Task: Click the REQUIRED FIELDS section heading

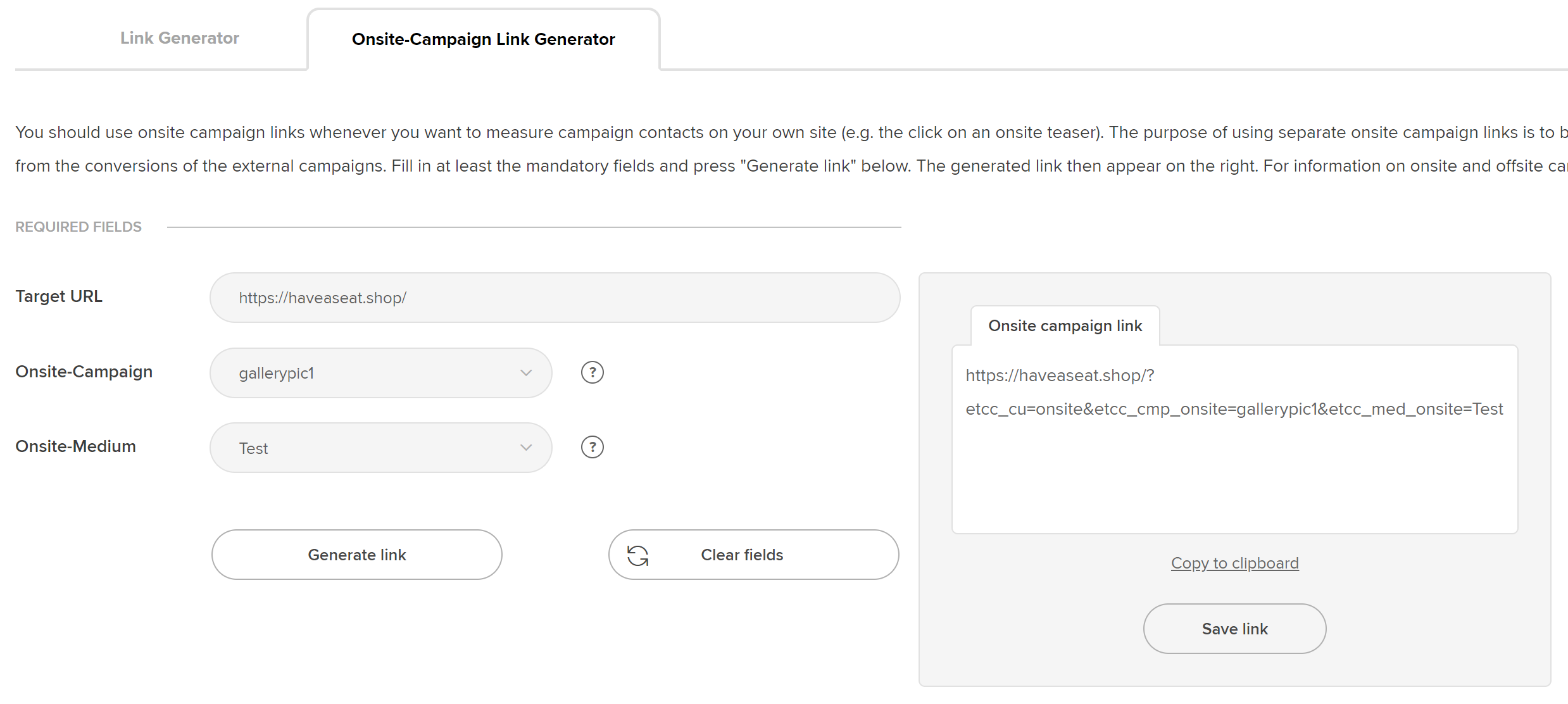Action: (78, 227)
